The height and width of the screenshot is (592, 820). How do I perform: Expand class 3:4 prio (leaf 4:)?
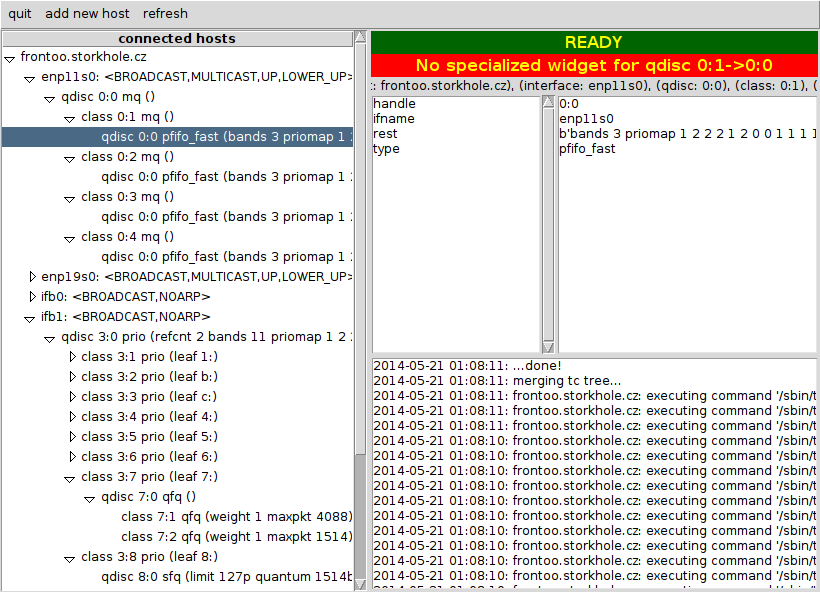pyautogui.click(x=72, y=416)
